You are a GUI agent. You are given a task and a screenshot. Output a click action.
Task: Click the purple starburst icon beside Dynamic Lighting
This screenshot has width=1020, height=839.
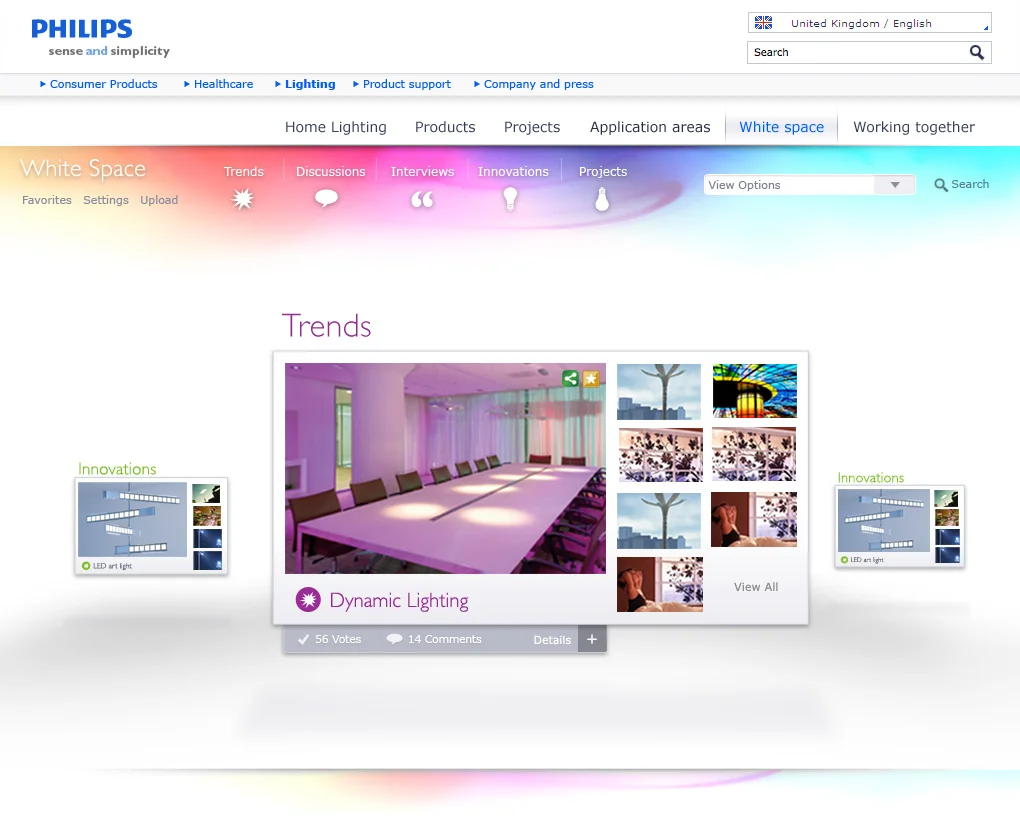[308, 600]
